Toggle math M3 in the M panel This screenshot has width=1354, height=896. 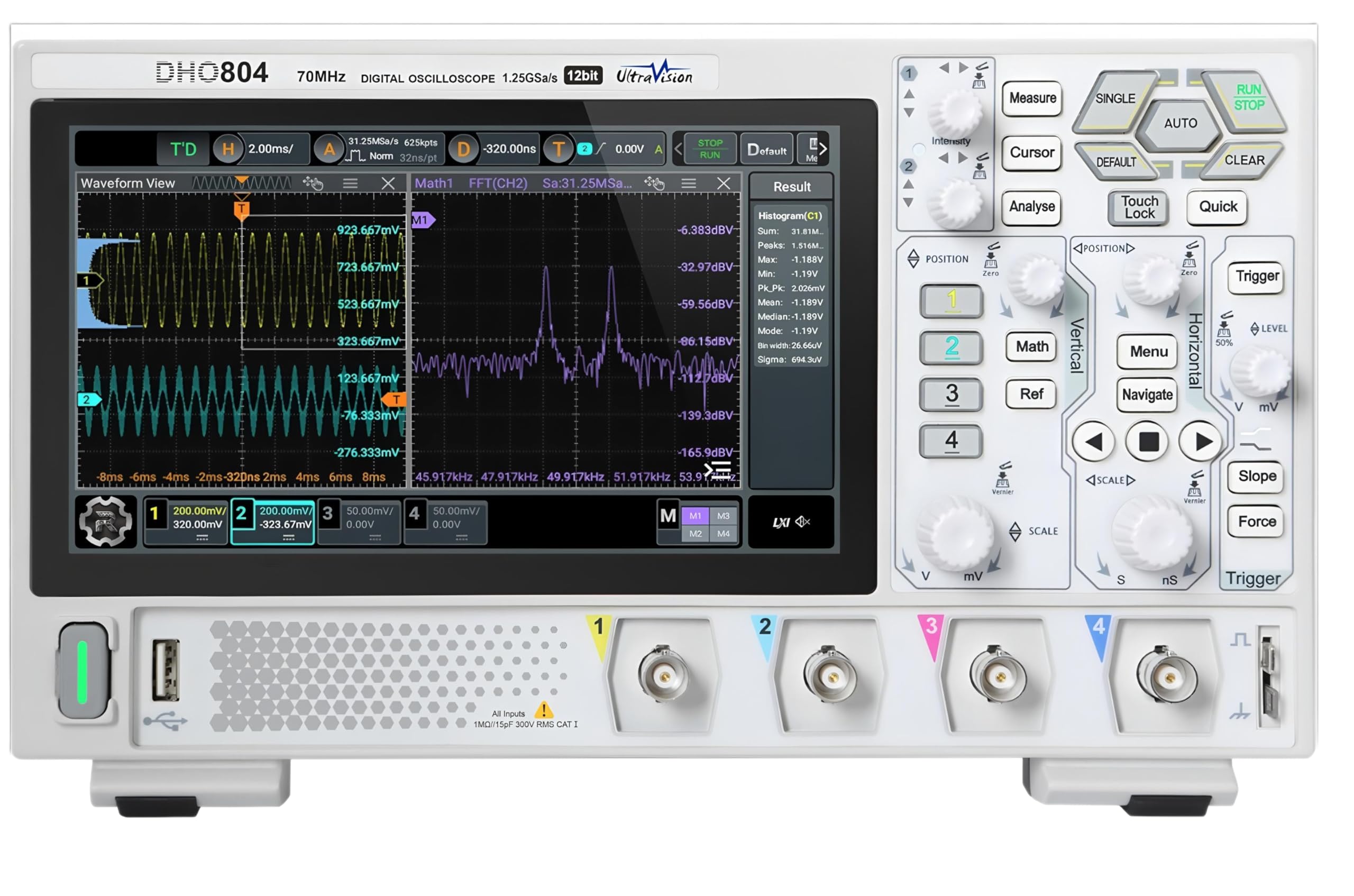pyautogui.click(x=723, y=516)
